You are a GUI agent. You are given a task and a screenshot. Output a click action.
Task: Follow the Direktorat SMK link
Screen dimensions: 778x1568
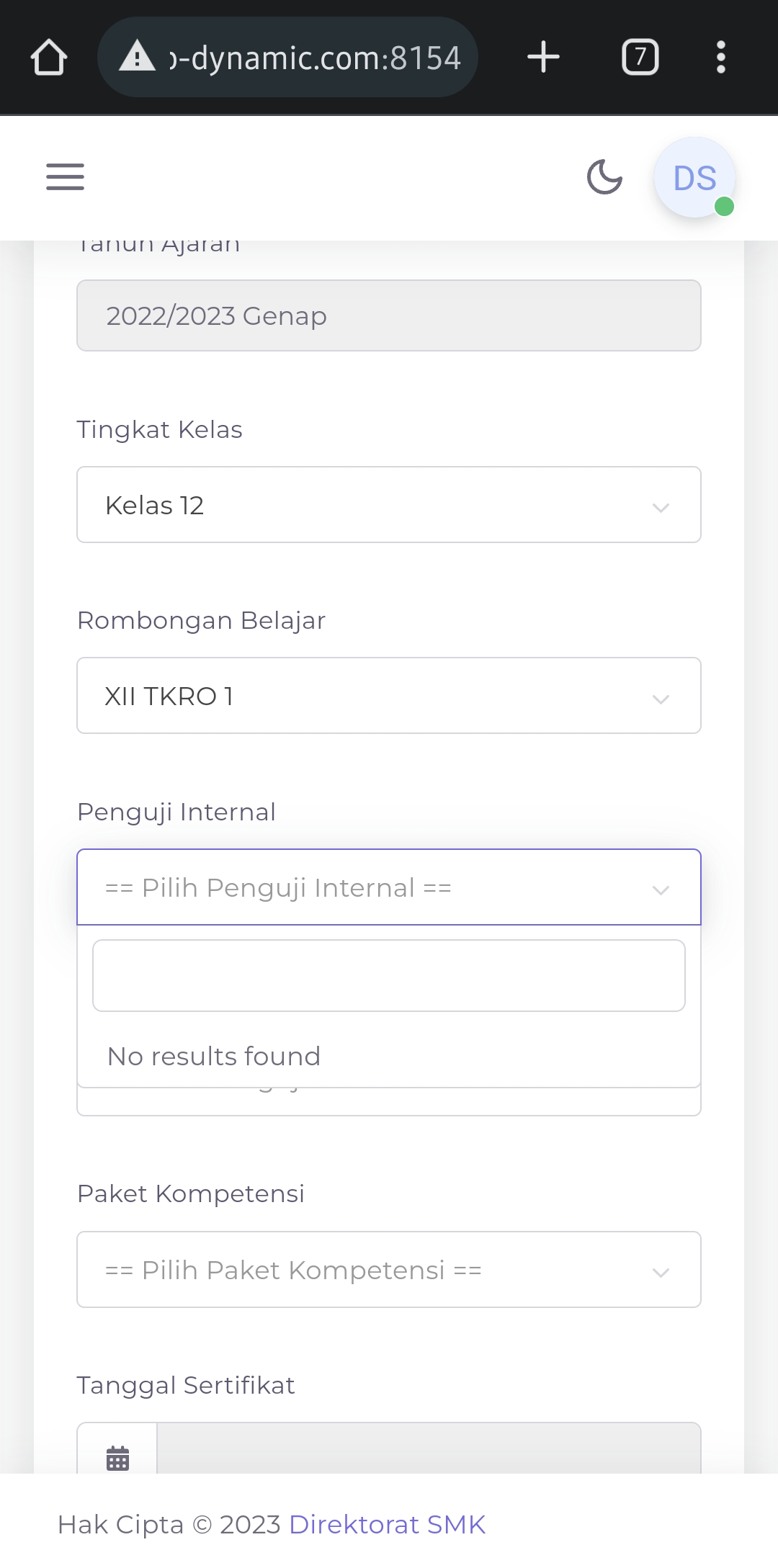(x=387, y=1524)
